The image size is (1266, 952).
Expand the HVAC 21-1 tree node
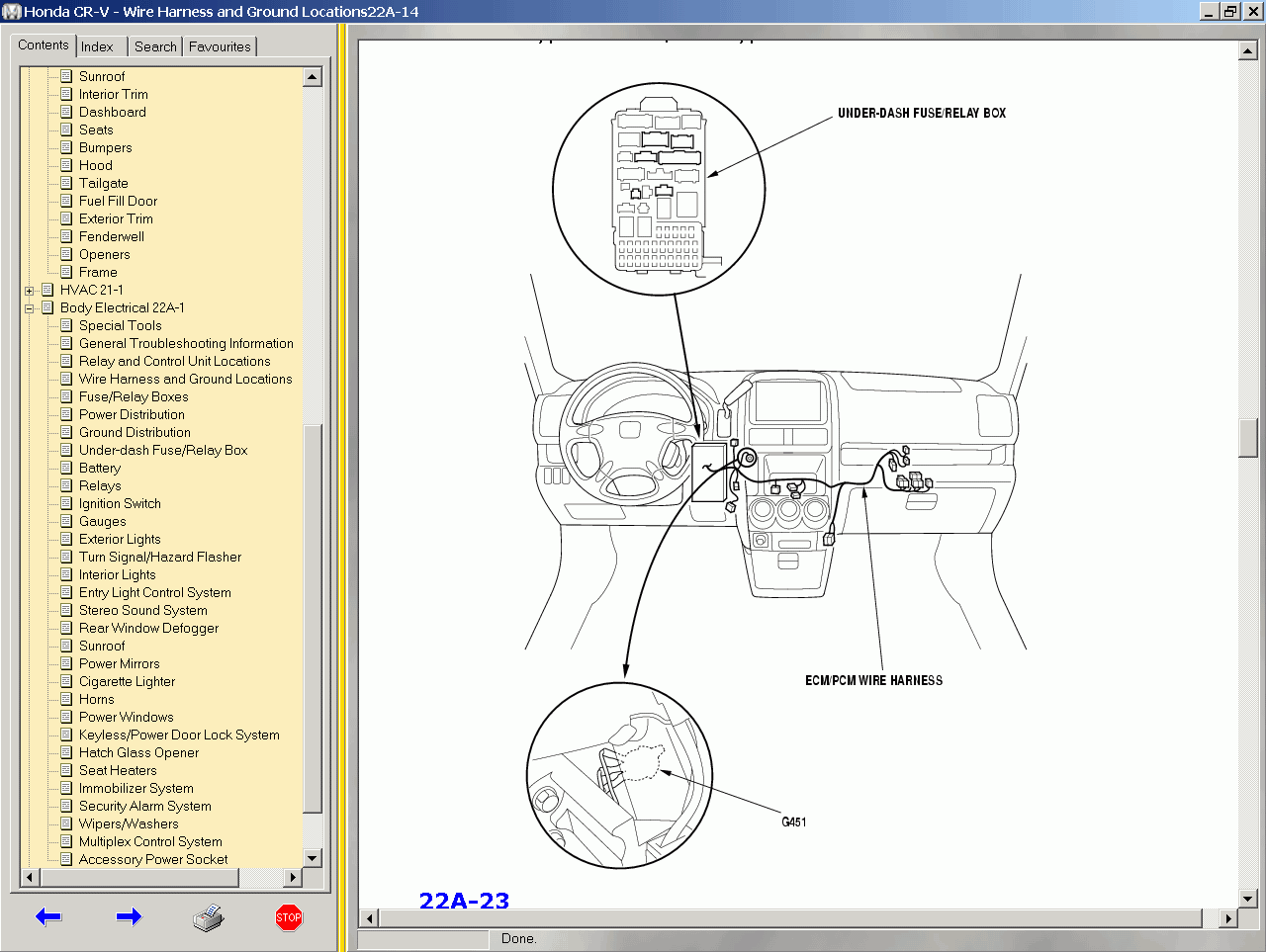(29, 291)
